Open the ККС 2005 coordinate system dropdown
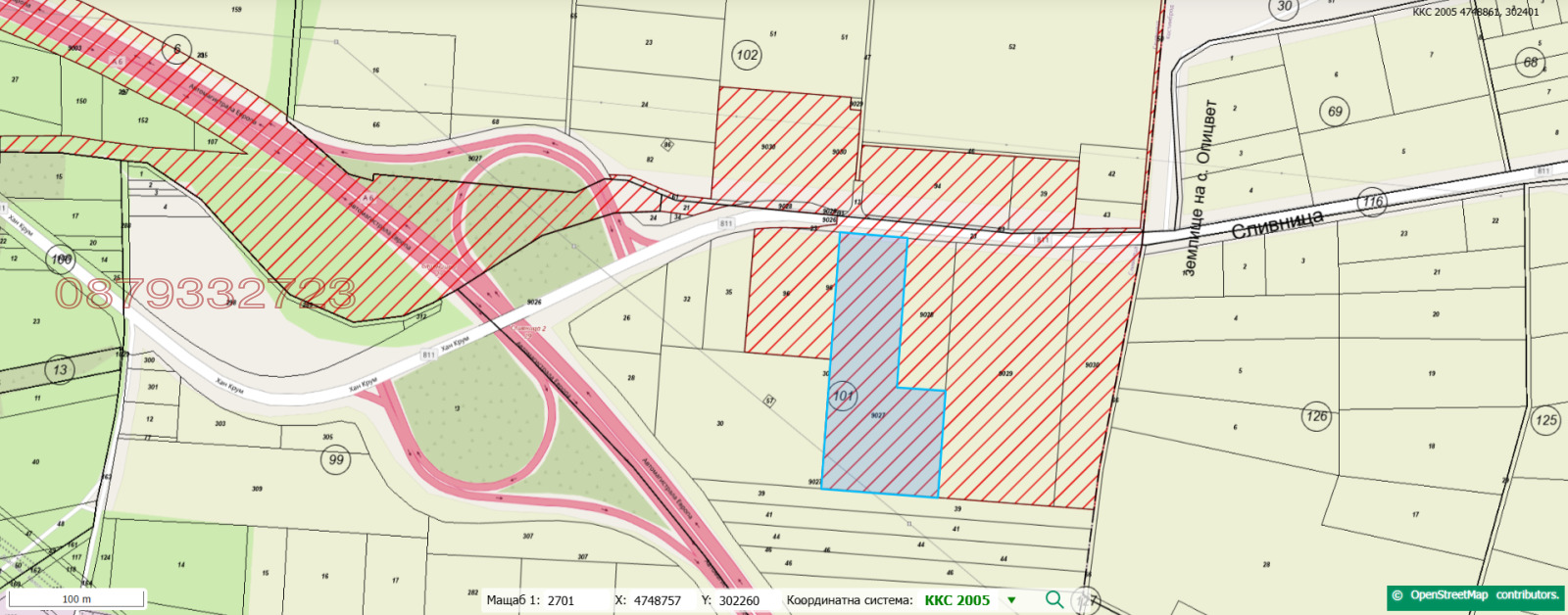This screenshot has height=615, width=1568. [x=1011, y=600]
